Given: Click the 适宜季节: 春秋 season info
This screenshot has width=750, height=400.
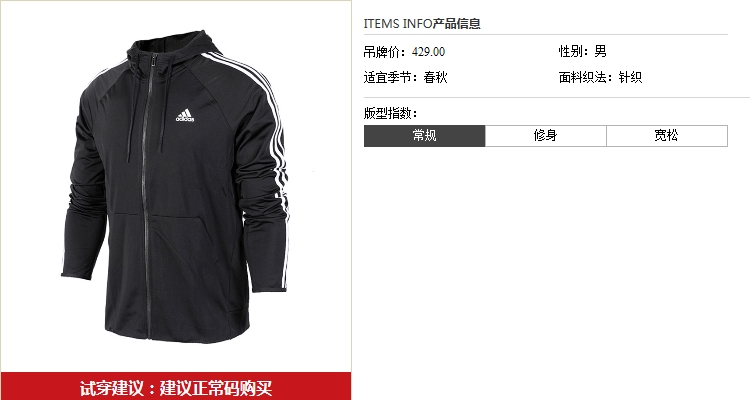Looking at the screenshot, I should [406, 77].
